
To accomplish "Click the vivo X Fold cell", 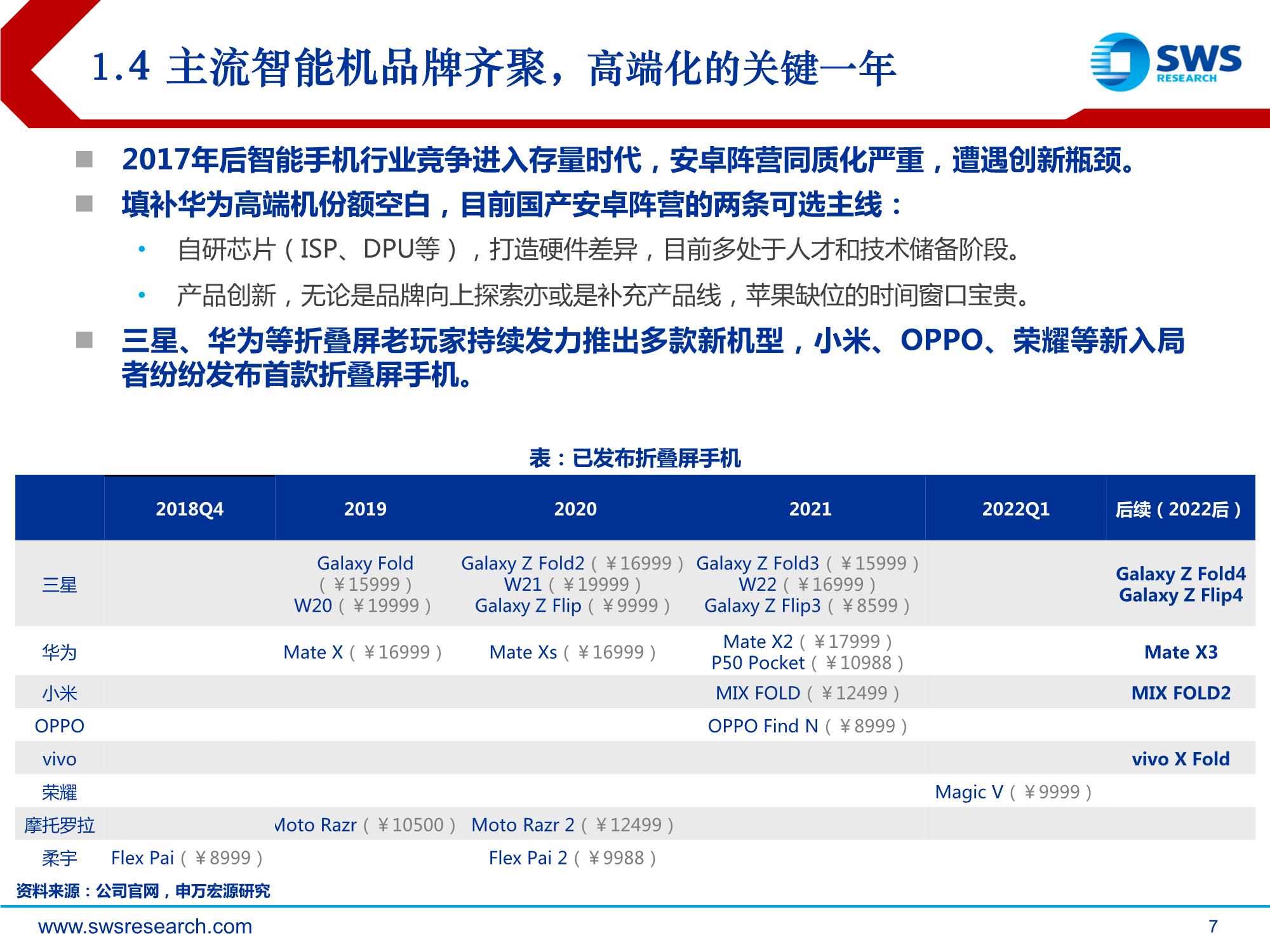I will (1180, 759).
